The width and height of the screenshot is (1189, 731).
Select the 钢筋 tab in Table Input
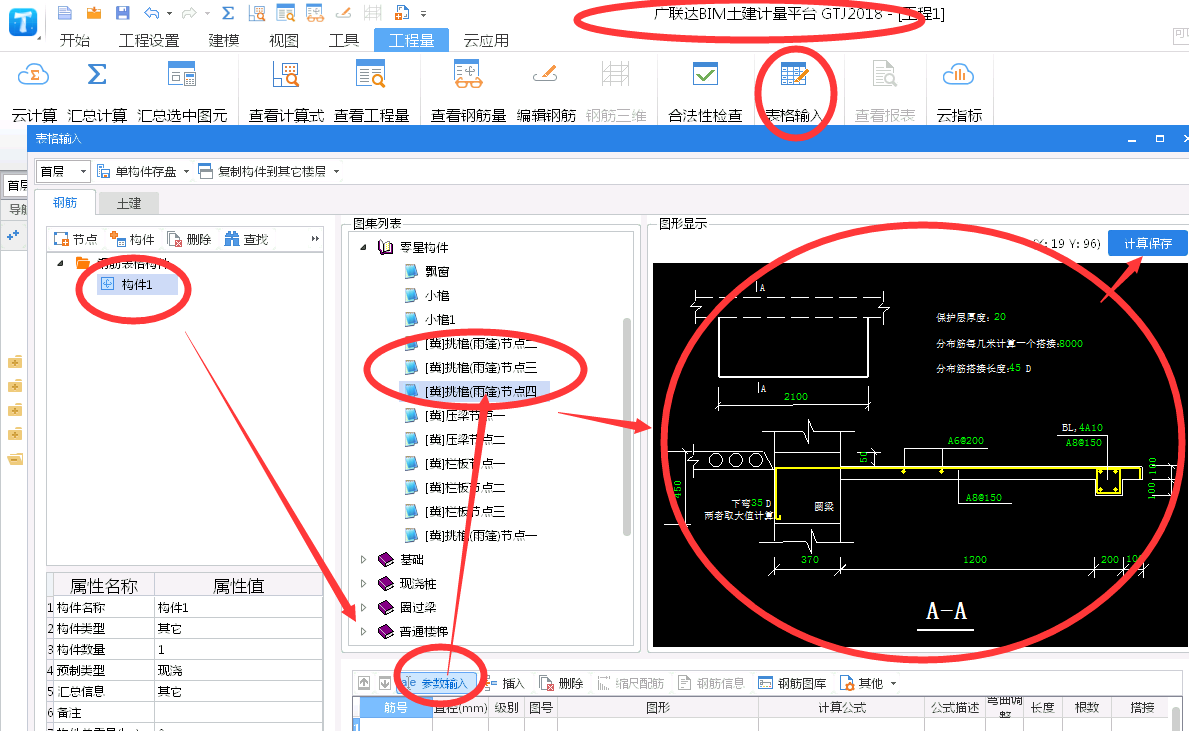click(65, 202)
